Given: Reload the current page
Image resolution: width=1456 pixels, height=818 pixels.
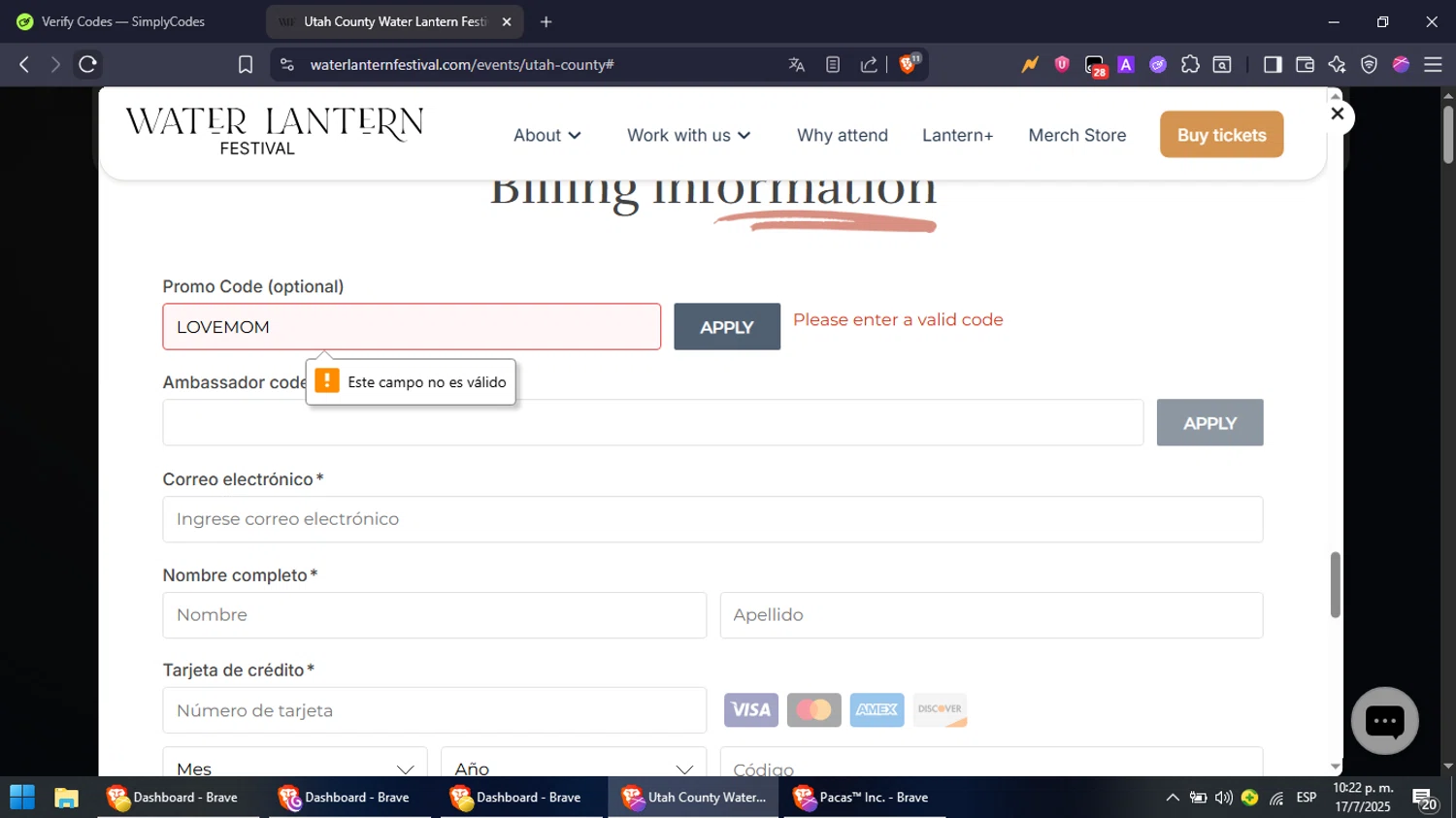Looking at the screenshot, I should tap(87, 65).
